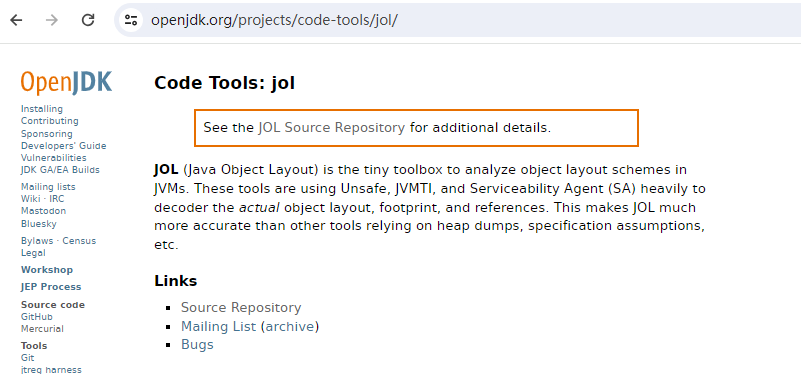Open the JEP Process sidebar link

(51, 287)
